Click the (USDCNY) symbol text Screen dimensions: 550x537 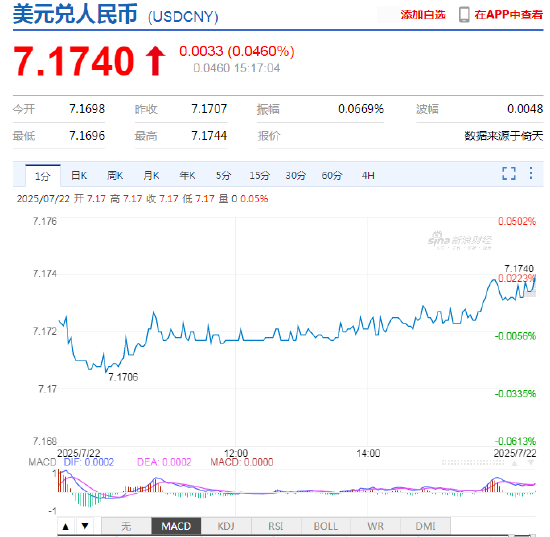point(183,17)
